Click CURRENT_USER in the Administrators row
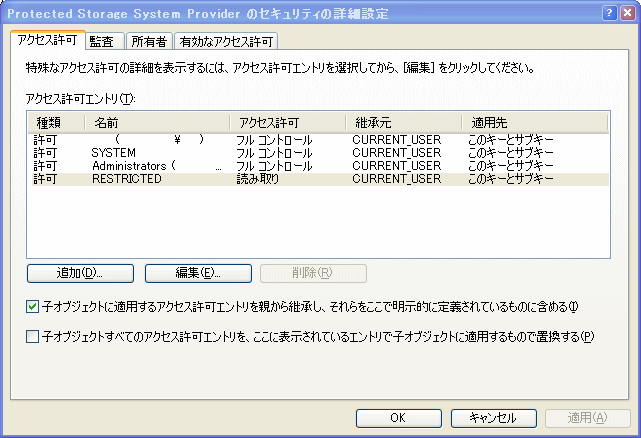Viewport: 641px width, 438px height. tap(397, 166)
